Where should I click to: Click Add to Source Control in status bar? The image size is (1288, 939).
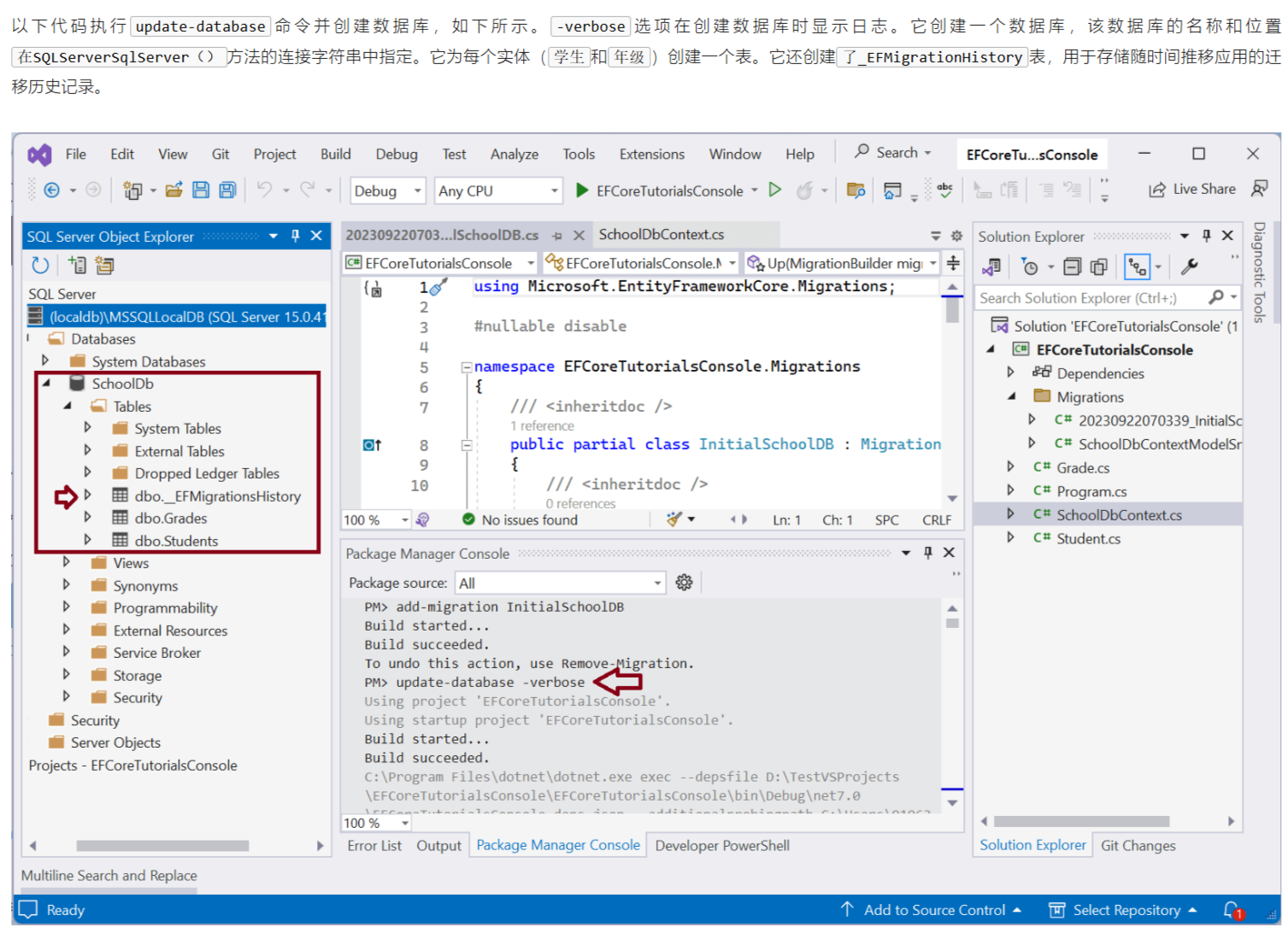click(x=932, y=910)
